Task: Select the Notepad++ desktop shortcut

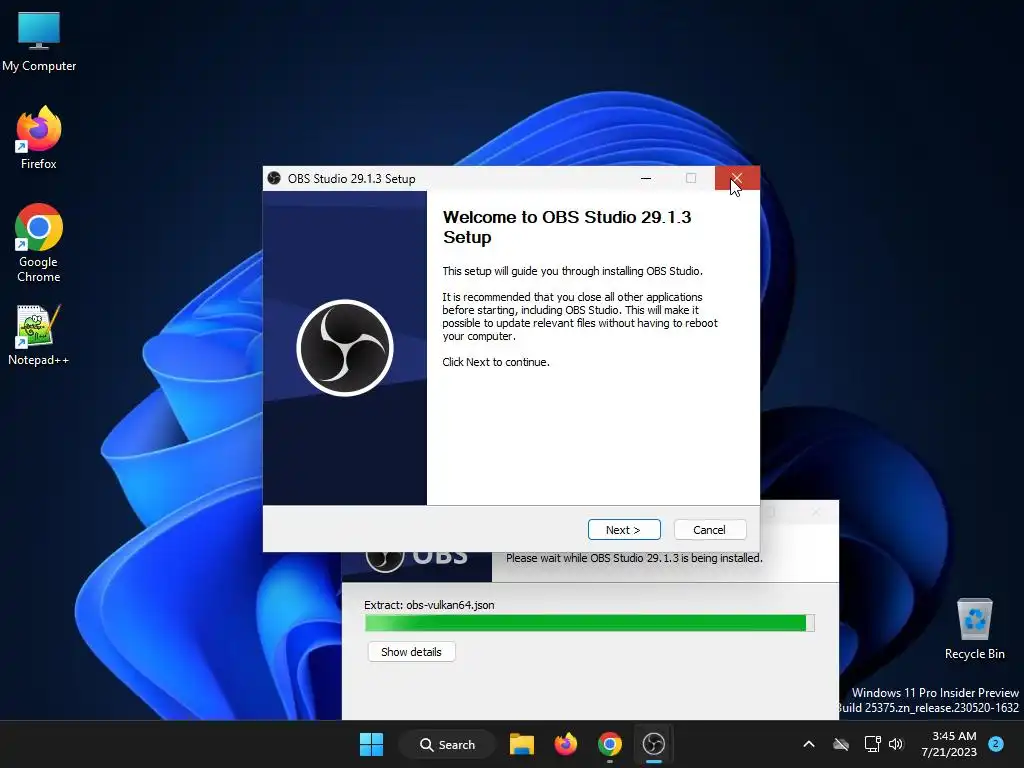Action: (39, 336)
